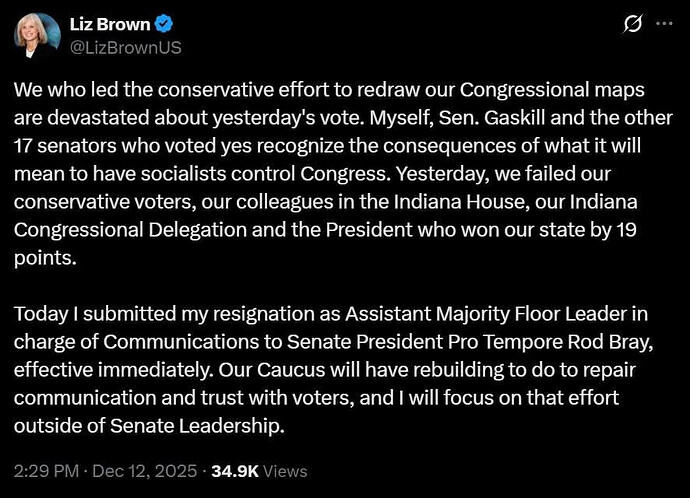
Task: Open the @LizBrownUS handle link
Action: coord(124,46)
